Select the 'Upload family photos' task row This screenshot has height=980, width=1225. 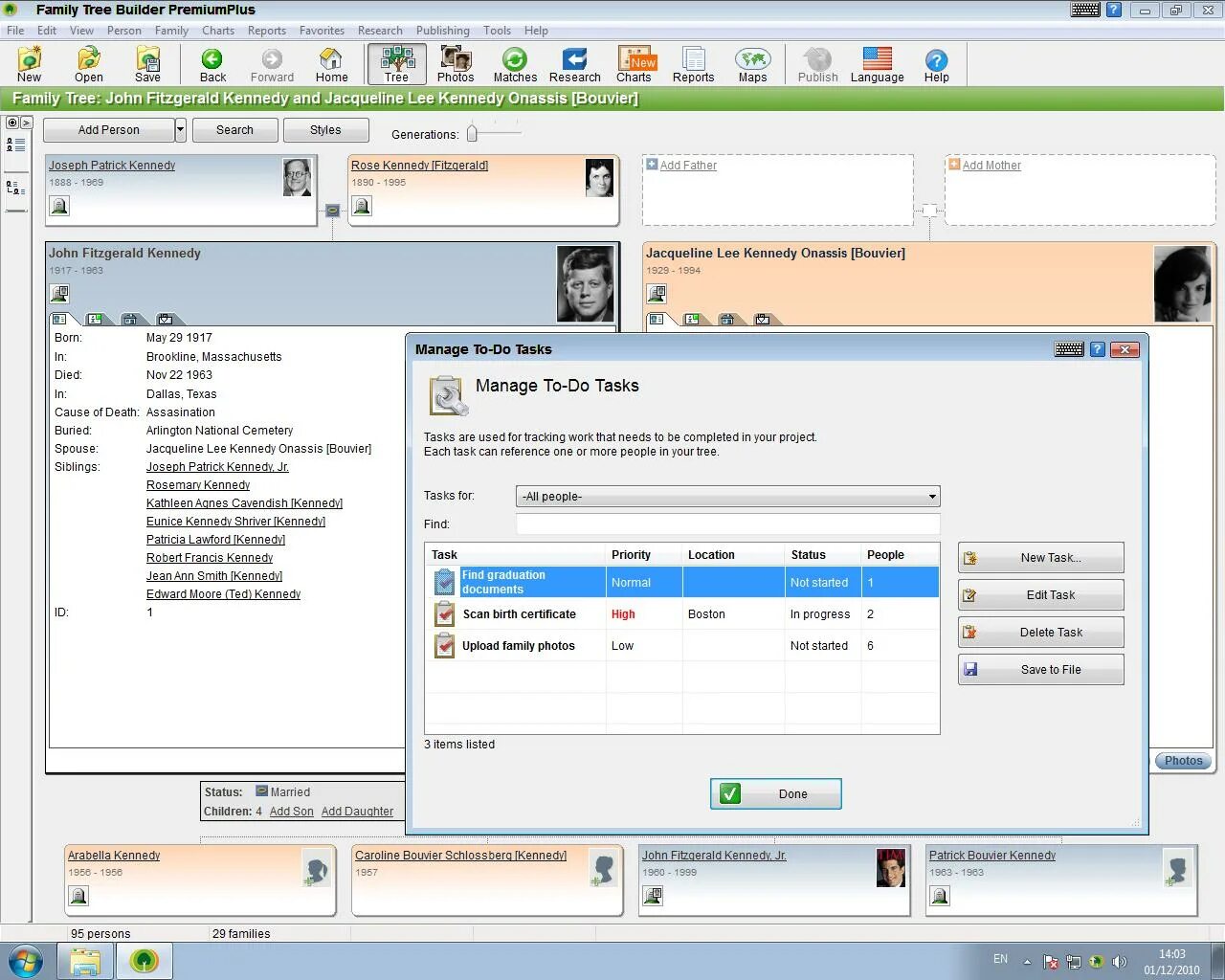tap(681, 645)
